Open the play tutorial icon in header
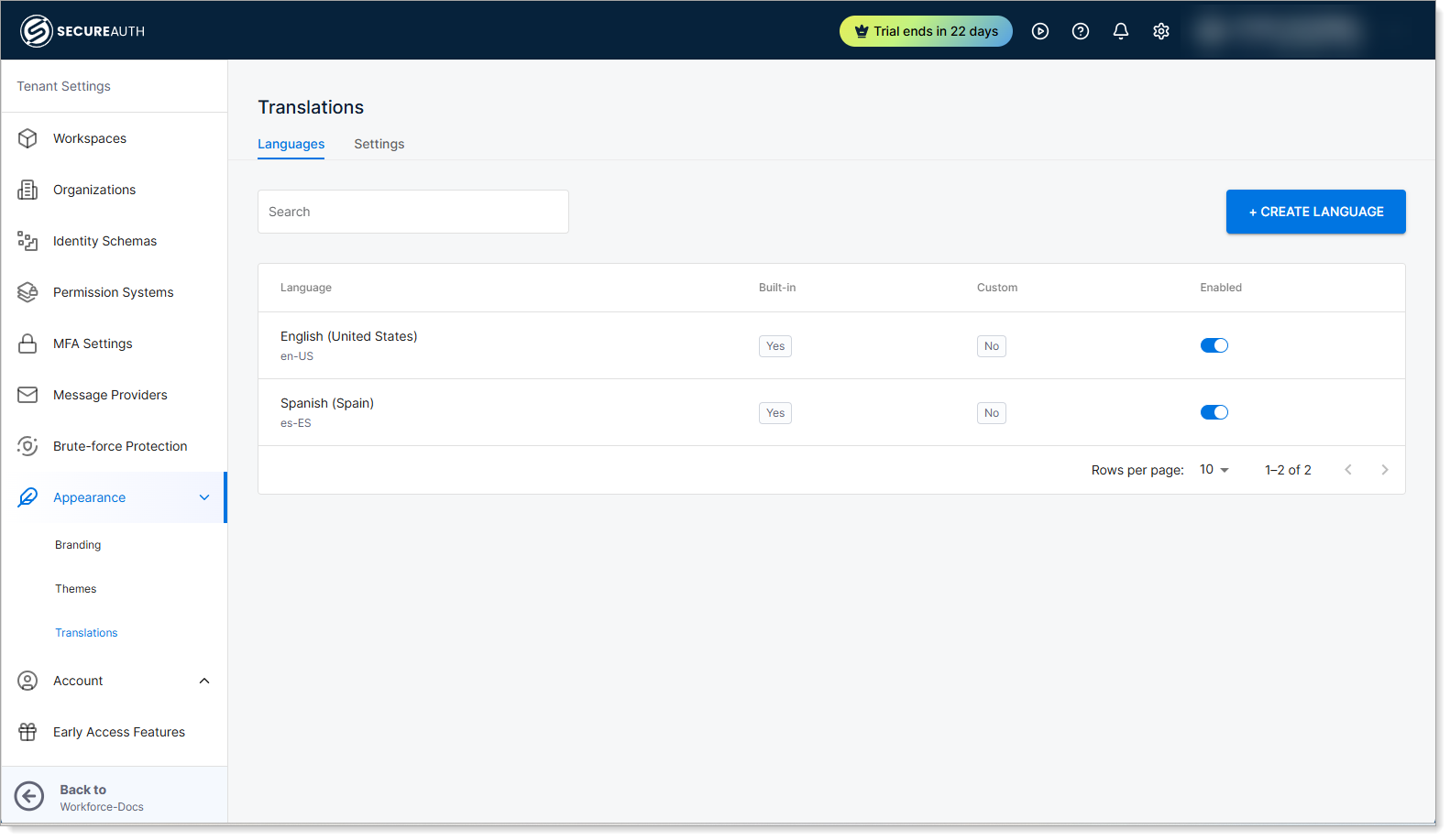This screenshot has height=840, width=1450. click(x=1039, y=31)
